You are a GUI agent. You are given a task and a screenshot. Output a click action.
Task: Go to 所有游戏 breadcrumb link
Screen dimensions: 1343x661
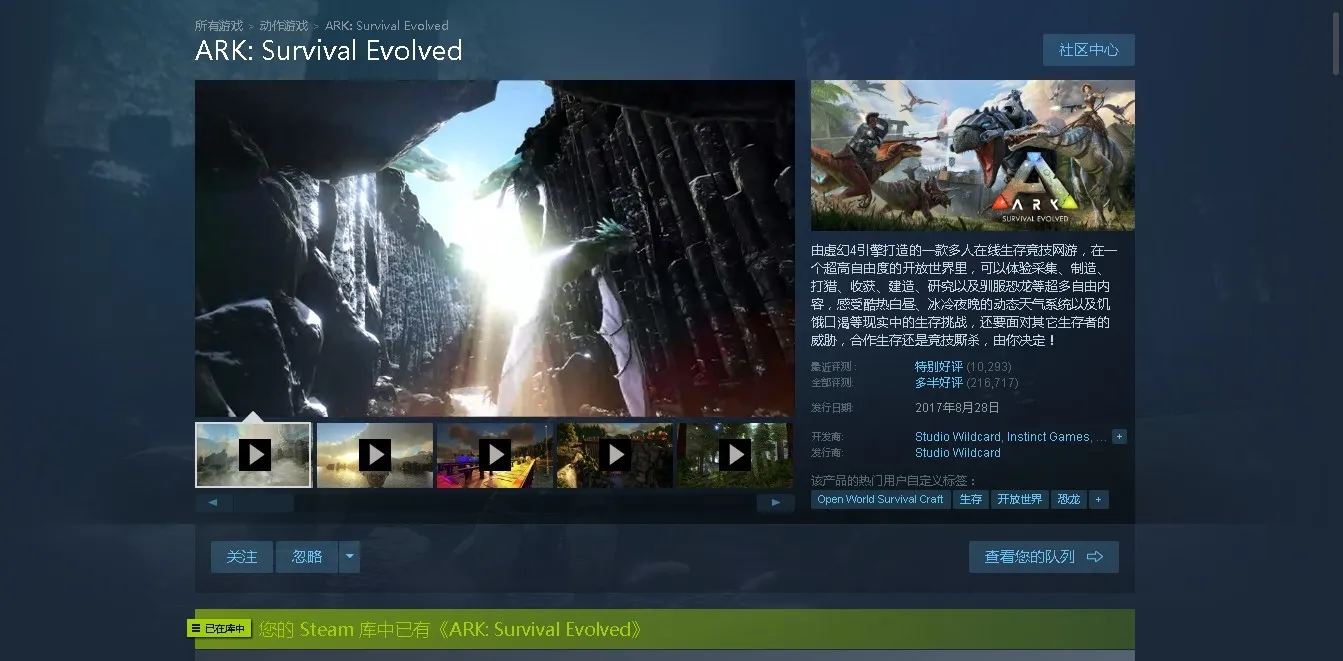point(219,26)
